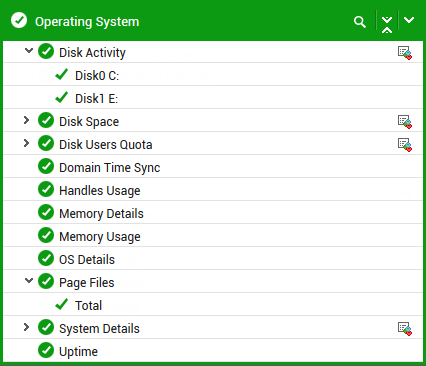Click Disk Space green status icon
The image size is (426, 366).
coord(46,120)
